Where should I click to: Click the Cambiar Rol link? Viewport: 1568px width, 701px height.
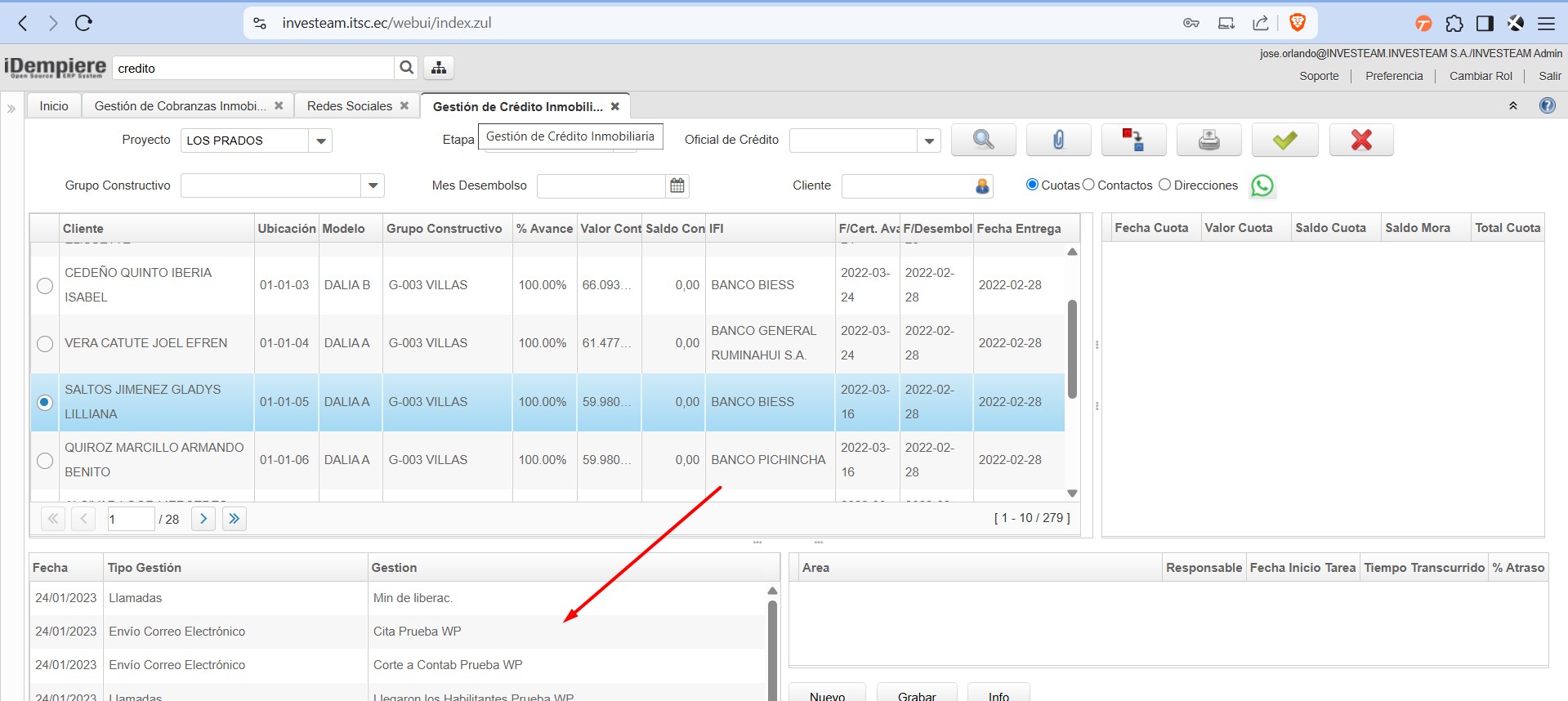(1480, 76)
